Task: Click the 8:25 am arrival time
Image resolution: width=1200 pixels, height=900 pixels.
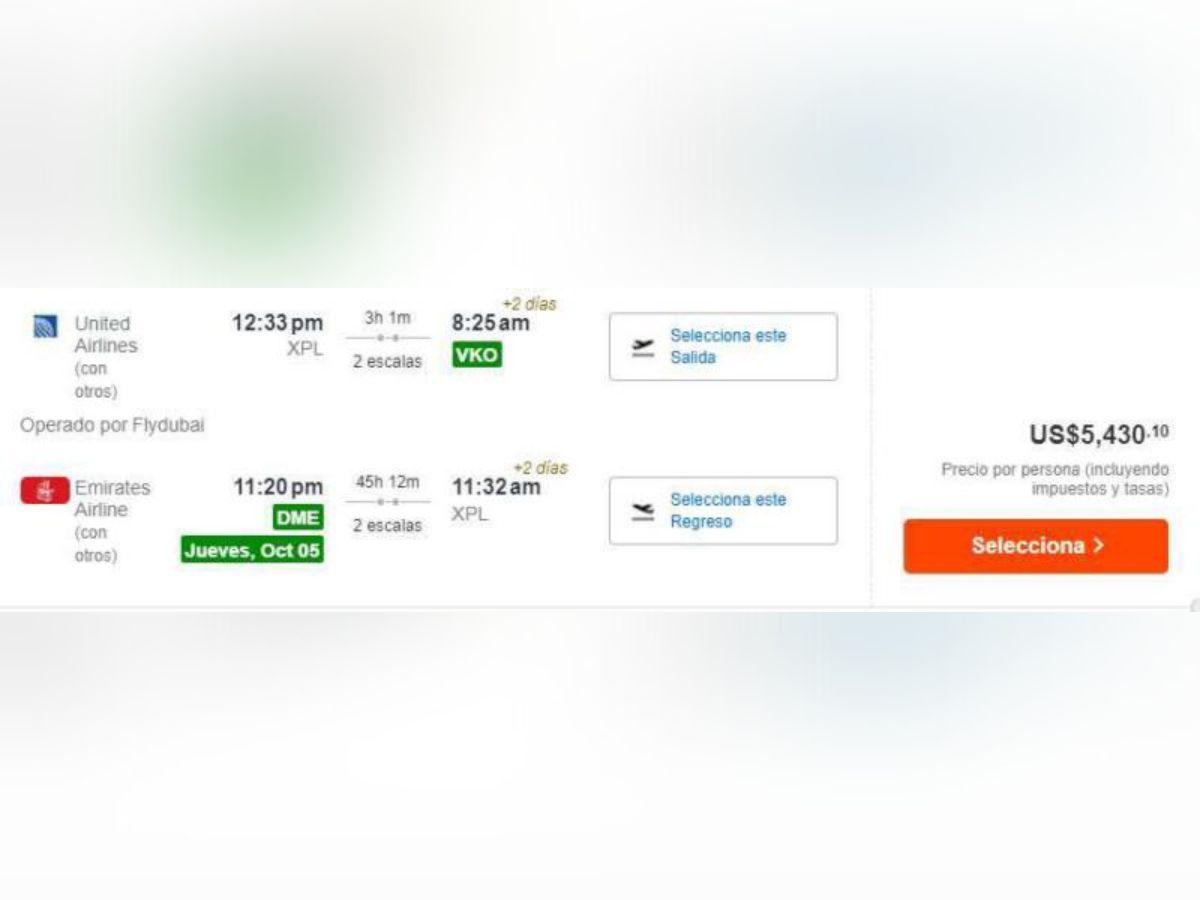Action: click(x=490, y=323)
